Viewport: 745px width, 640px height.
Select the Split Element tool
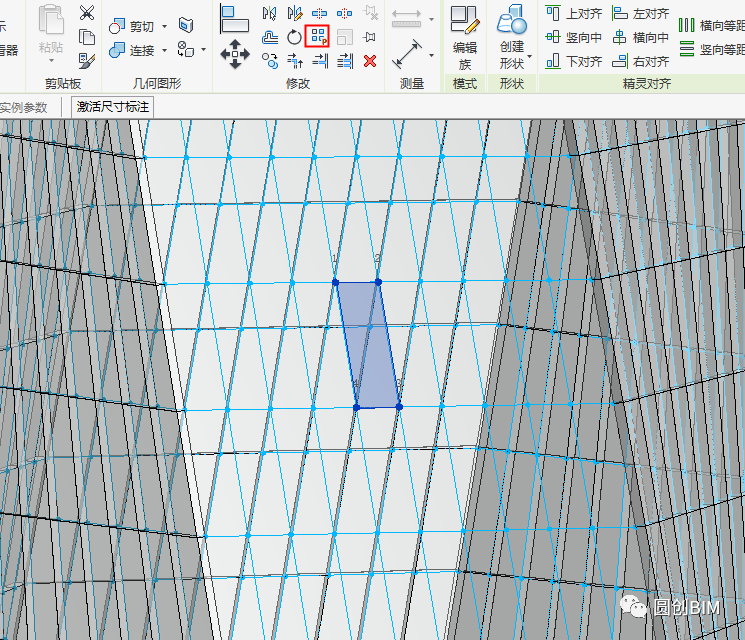pos(319,13)
